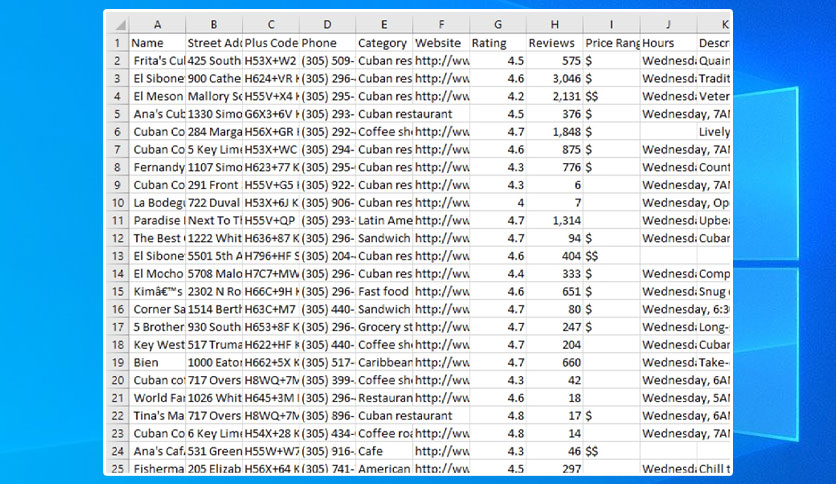Select column G header

click(x=497, y=25)
